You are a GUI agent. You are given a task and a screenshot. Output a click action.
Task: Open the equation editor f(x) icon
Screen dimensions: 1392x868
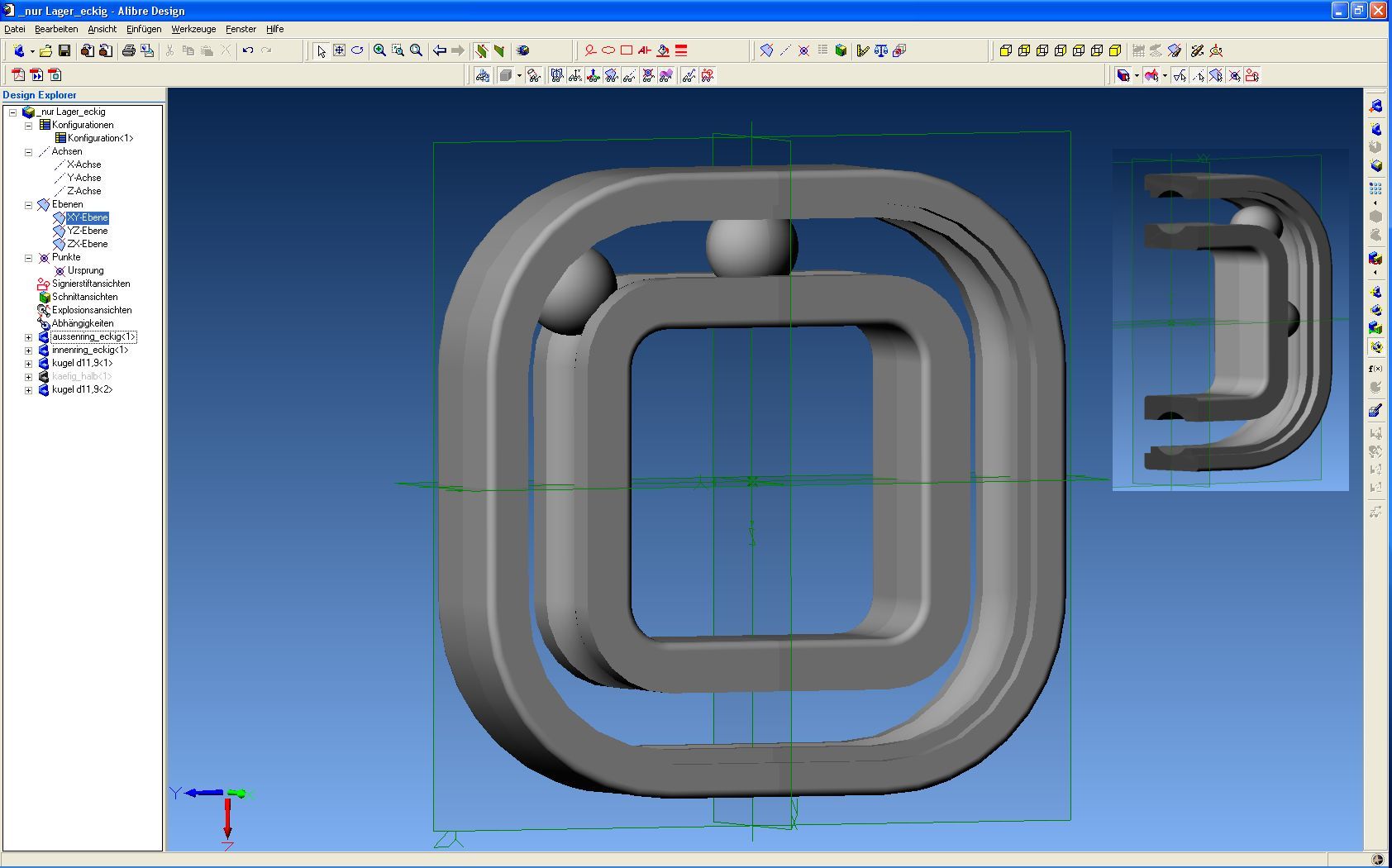point(1375,369)
